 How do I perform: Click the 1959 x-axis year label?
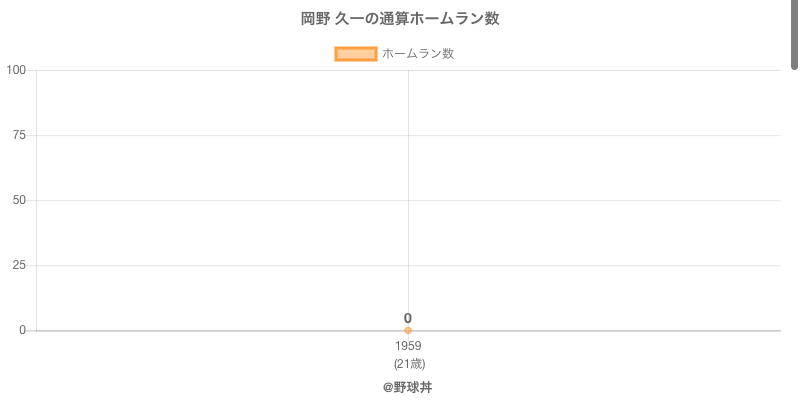(x=408, y=346)
